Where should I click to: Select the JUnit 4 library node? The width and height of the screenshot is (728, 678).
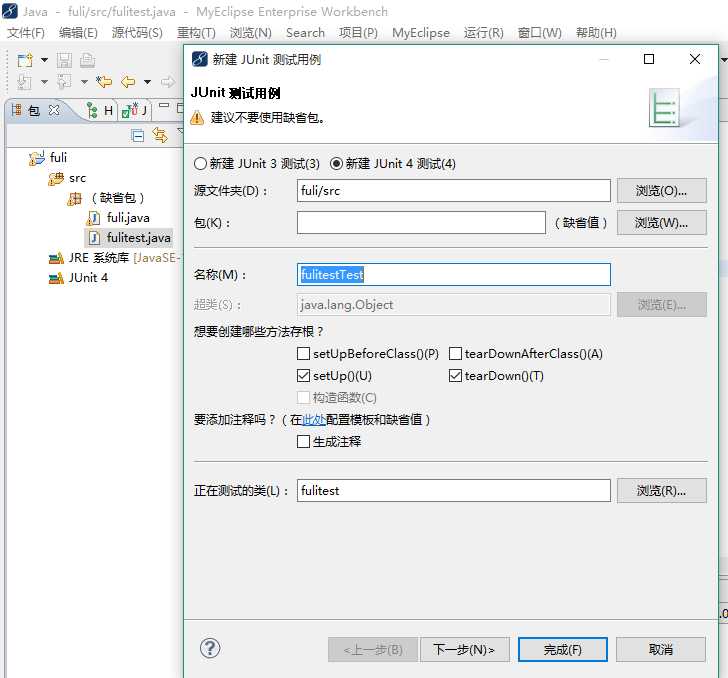point(78,278)
